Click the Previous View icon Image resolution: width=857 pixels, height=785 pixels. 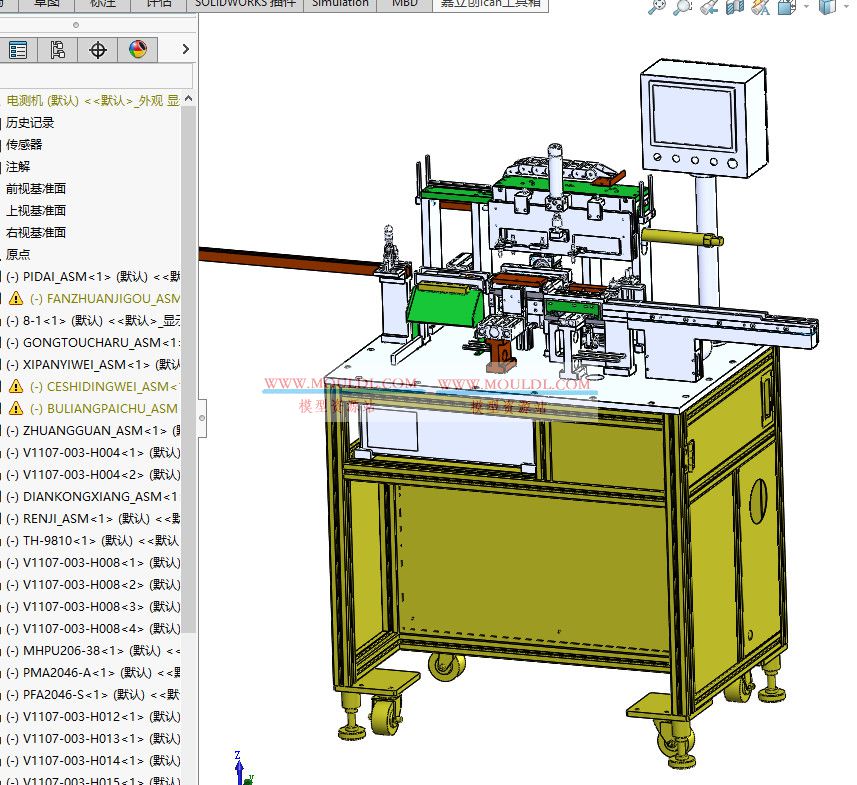pyautogui.click(x=710, y=8)
